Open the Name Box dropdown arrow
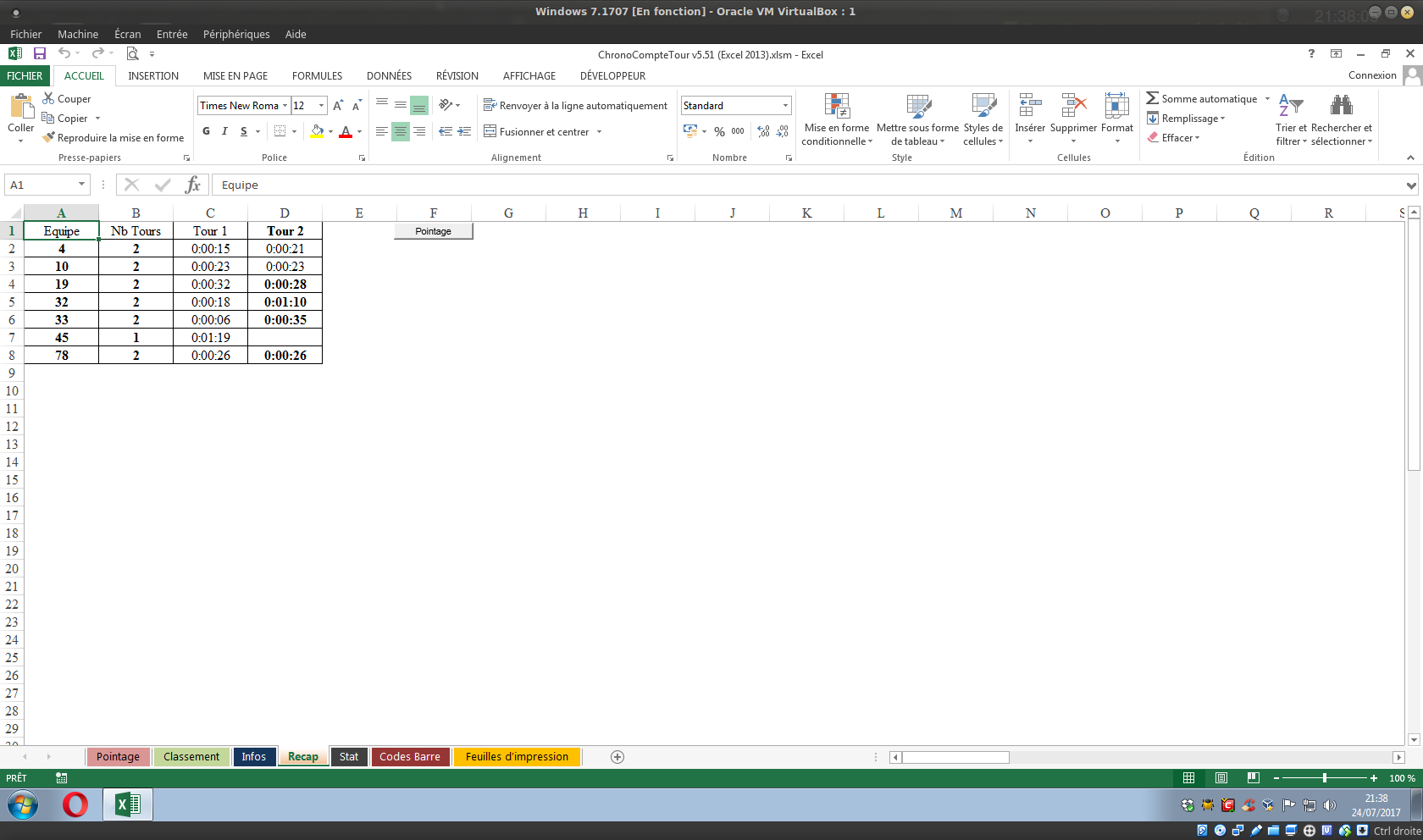The image size is (1423, 840). pyautogui.click(x=81, y=185)
